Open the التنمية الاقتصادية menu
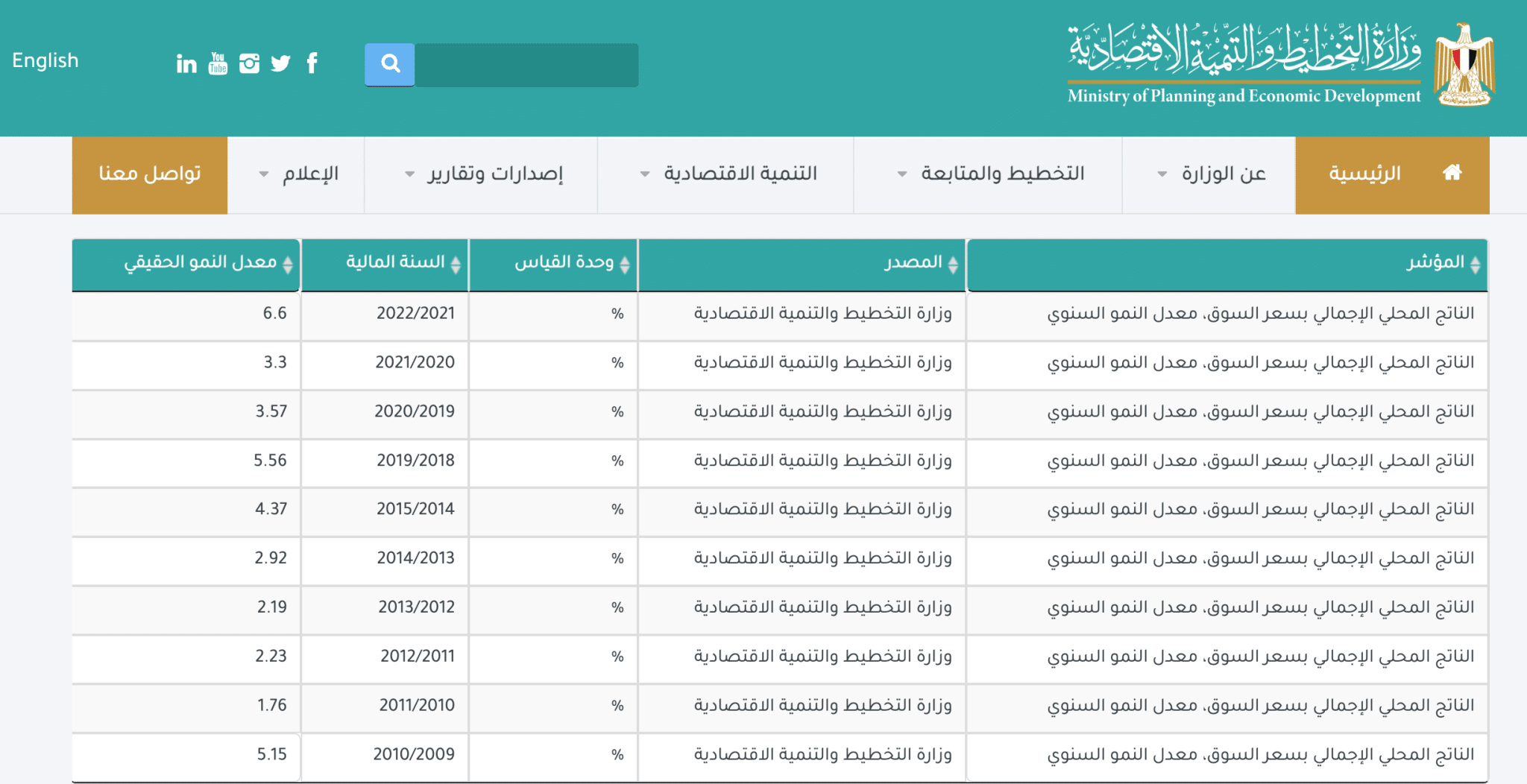This screenshot has height=784, width=1527. click(x=742, y=172)
